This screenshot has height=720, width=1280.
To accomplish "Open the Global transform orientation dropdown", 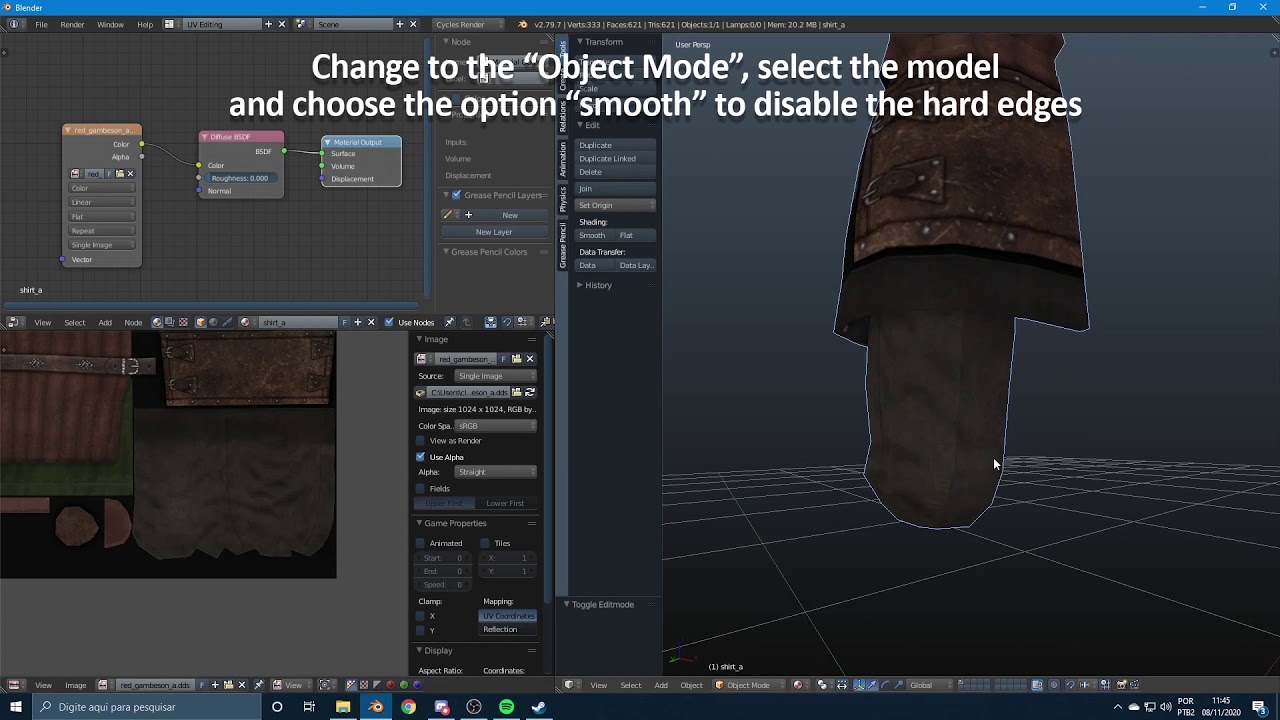I will pos(928,685).
